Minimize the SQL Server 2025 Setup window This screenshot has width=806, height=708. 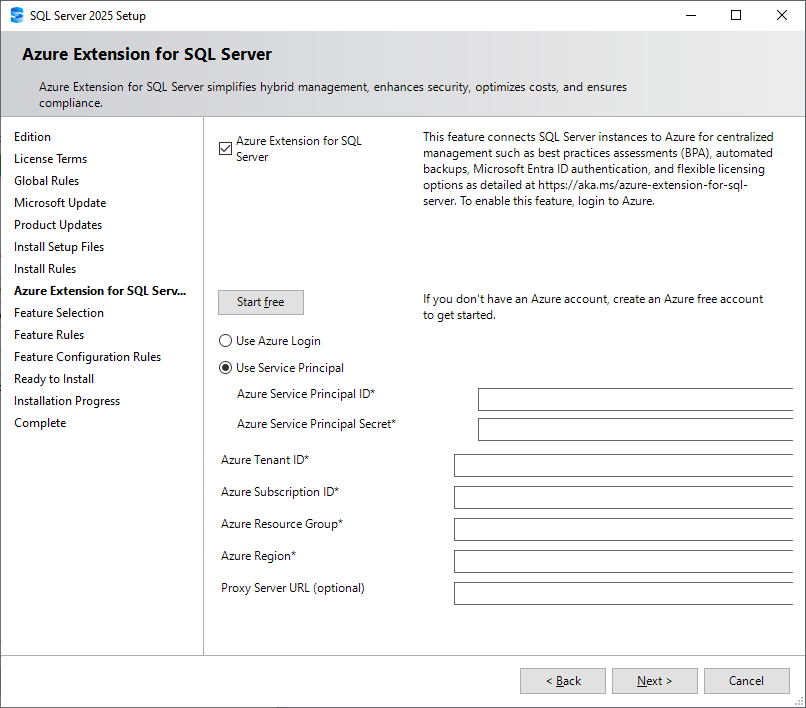pos(691,15)
